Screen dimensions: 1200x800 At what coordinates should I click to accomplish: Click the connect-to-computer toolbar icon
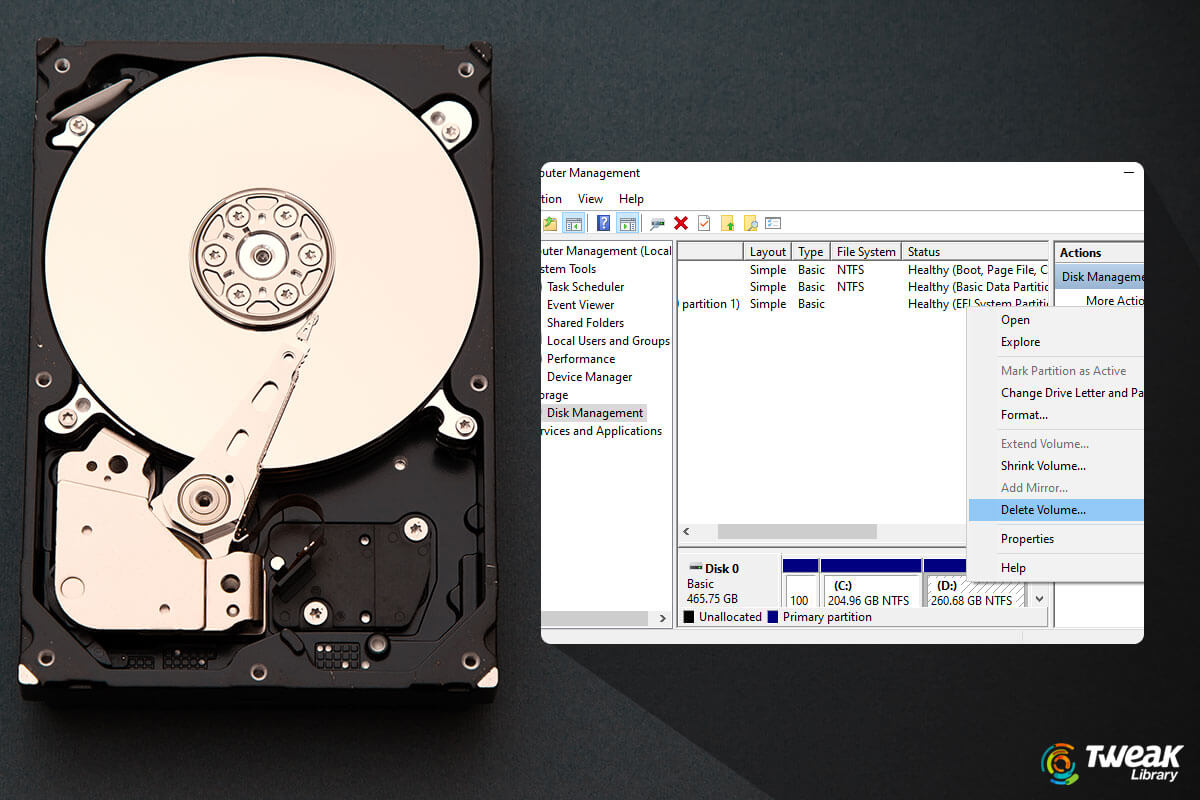click(x=655, y=222)
